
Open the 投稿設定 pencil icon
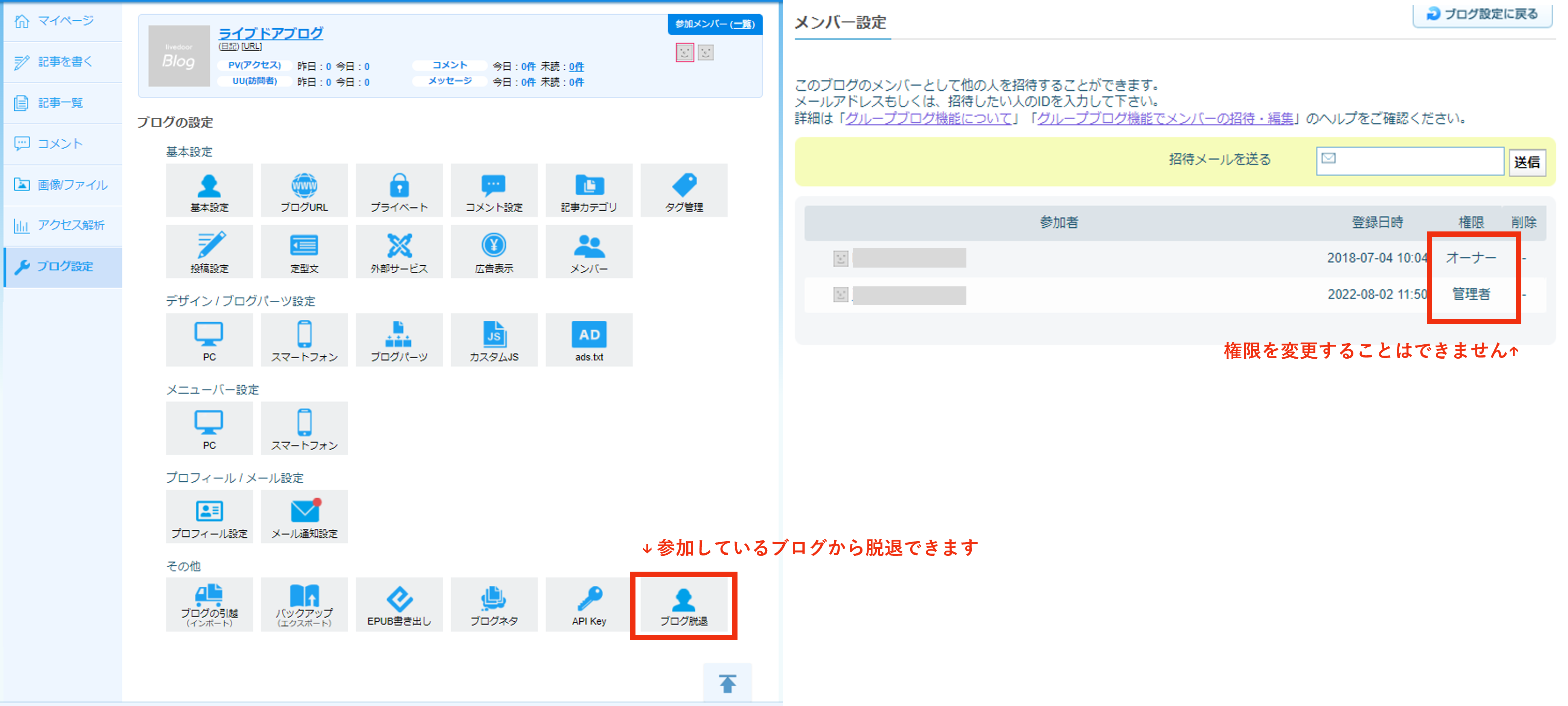[x=209, y=251]
